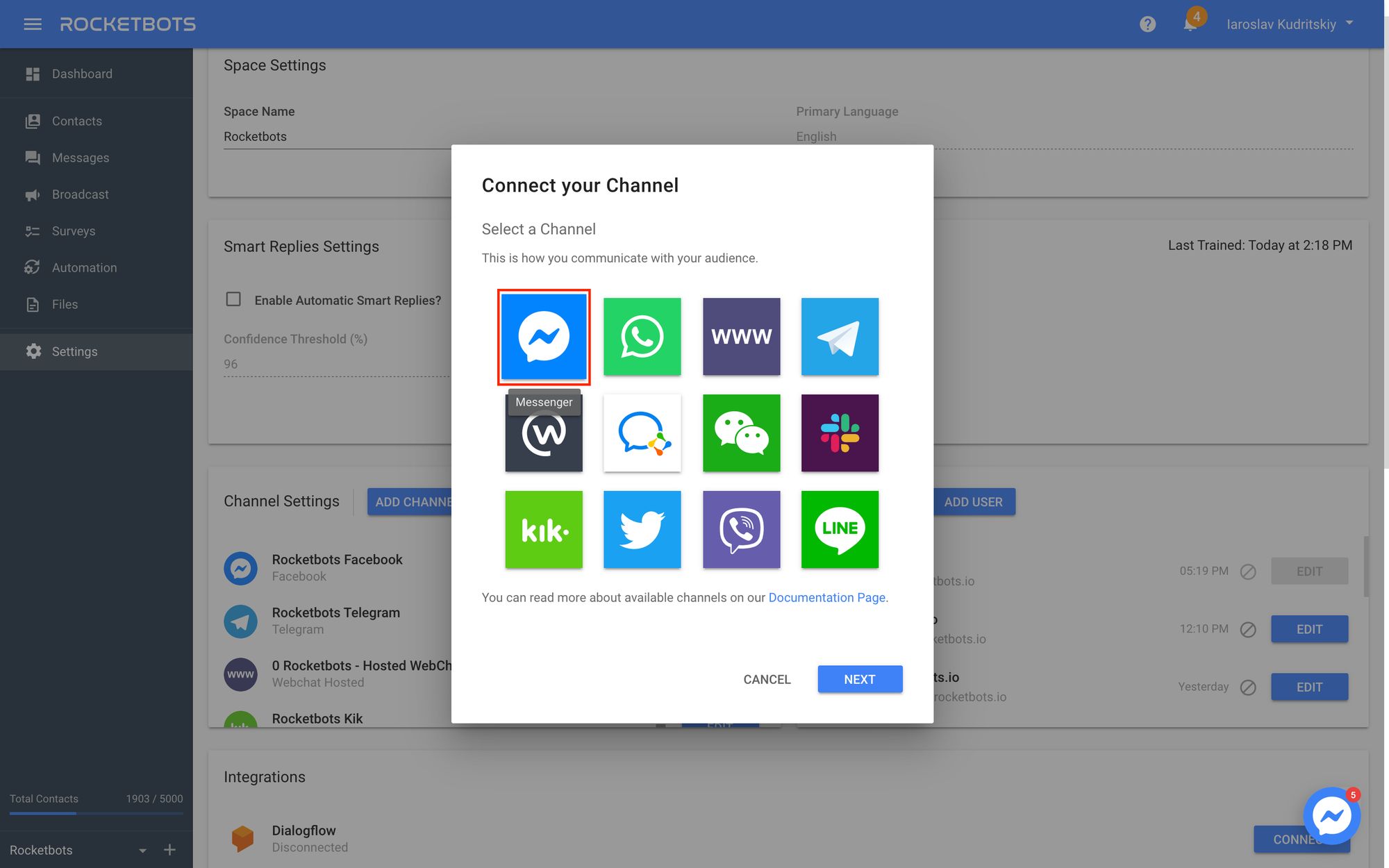Select the WhatsApp channel icon
This screenshot has width=1389, height=868.
pos(642,336)
